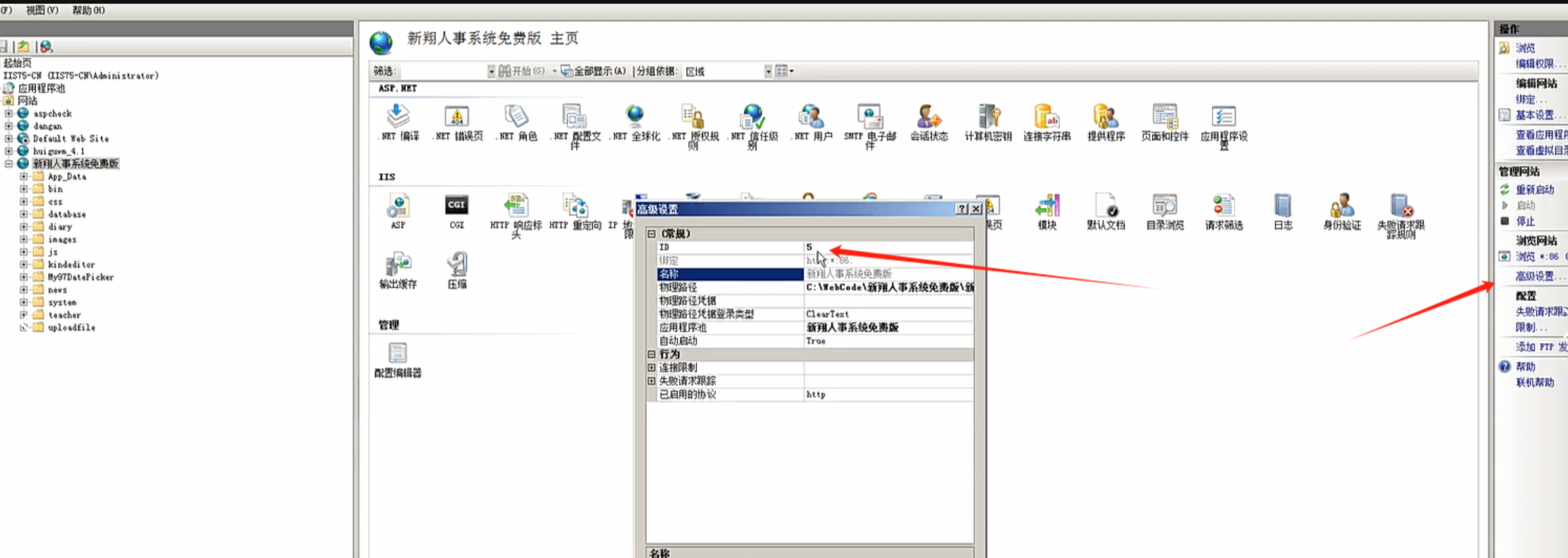Expand 连接限制 in 高级设置 dialog
The image size is (1568, 558).
pos(652,367)
